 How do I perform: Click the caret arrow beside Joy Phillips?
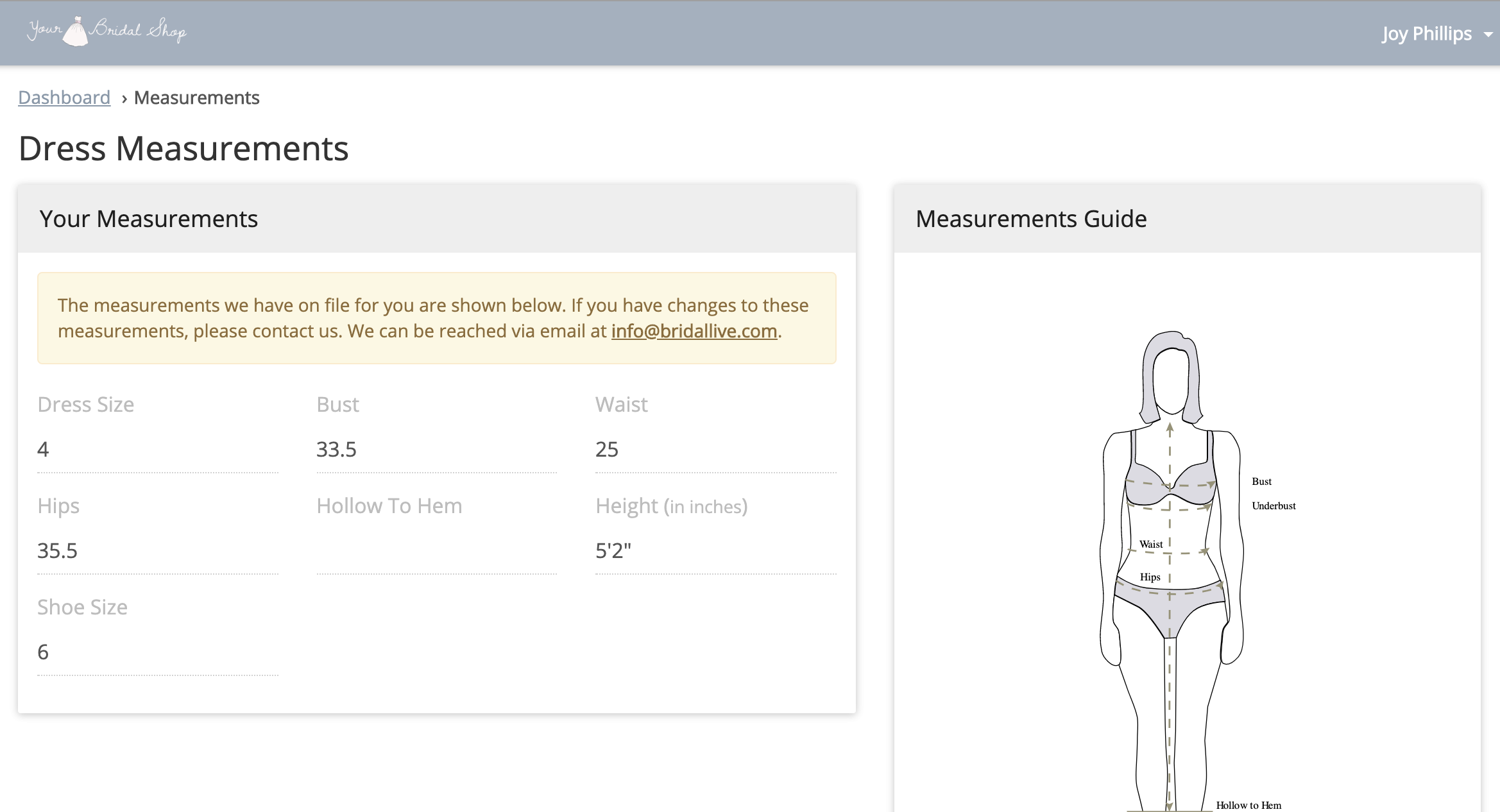(1488, 35)
